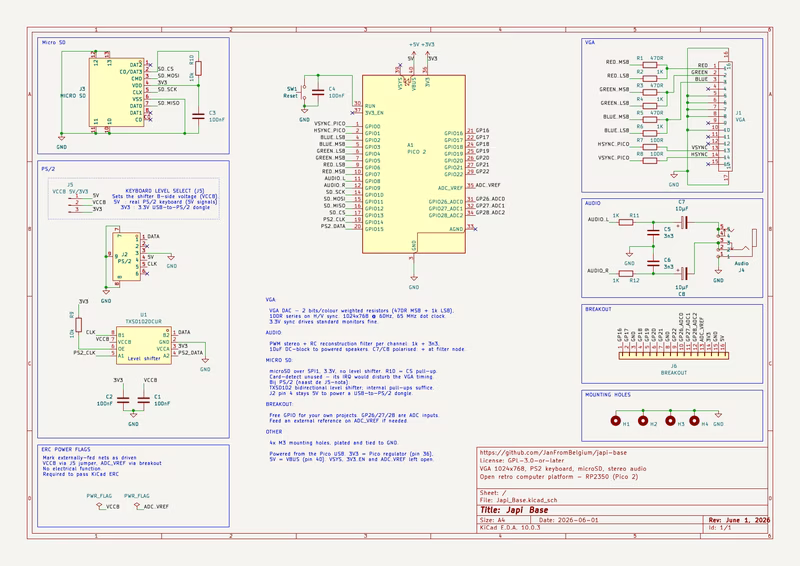
Task: Select the PS2_DATA label at Pico GPIO15
Action: 333,226
